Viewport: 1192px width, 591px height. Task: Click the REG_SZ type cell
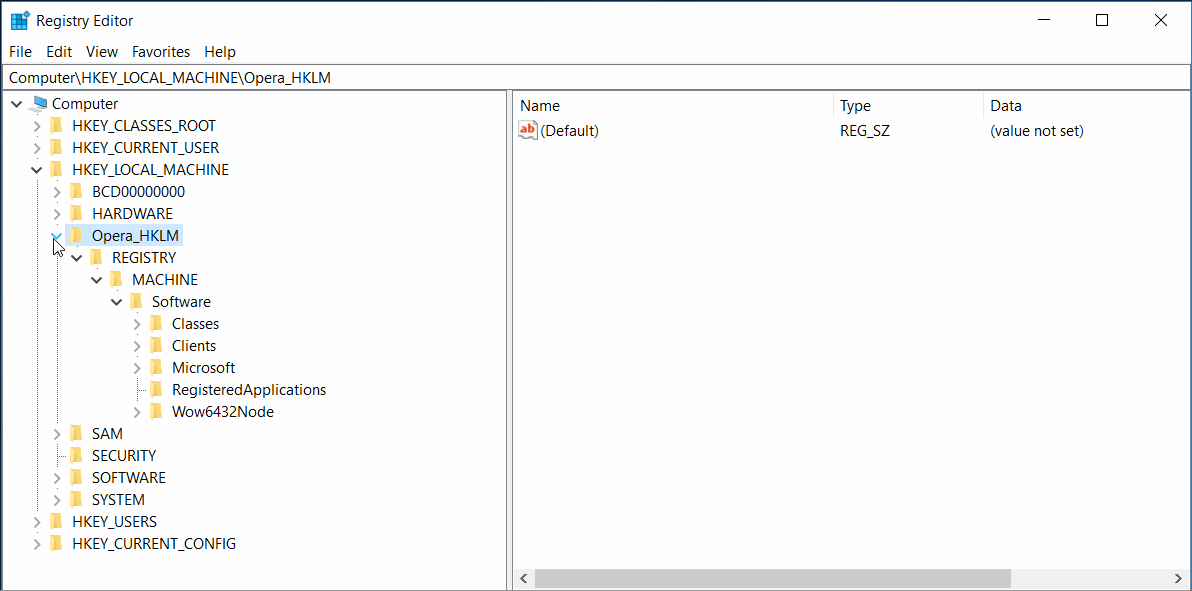(864, 131)
